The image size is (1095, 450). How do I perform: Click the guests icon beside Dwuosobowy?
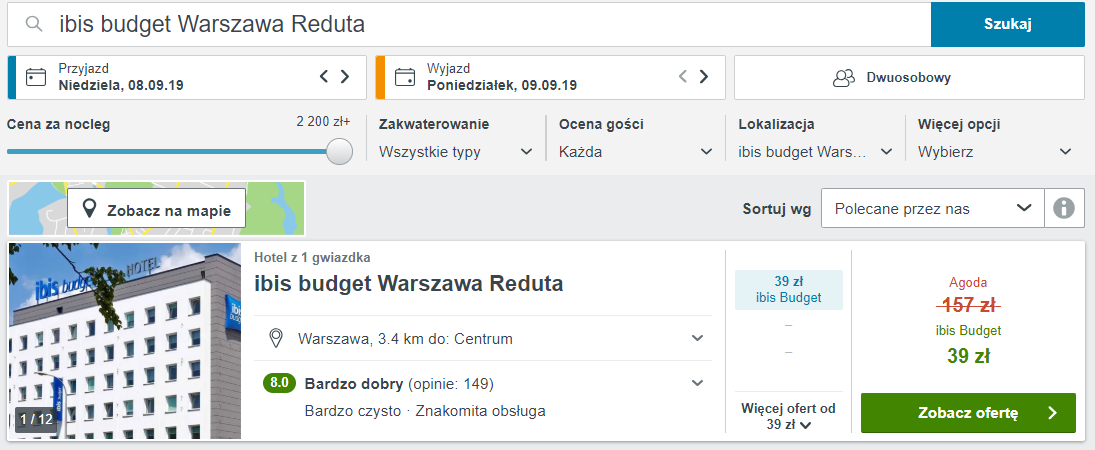pyautogui.click(x=844, y=78)
